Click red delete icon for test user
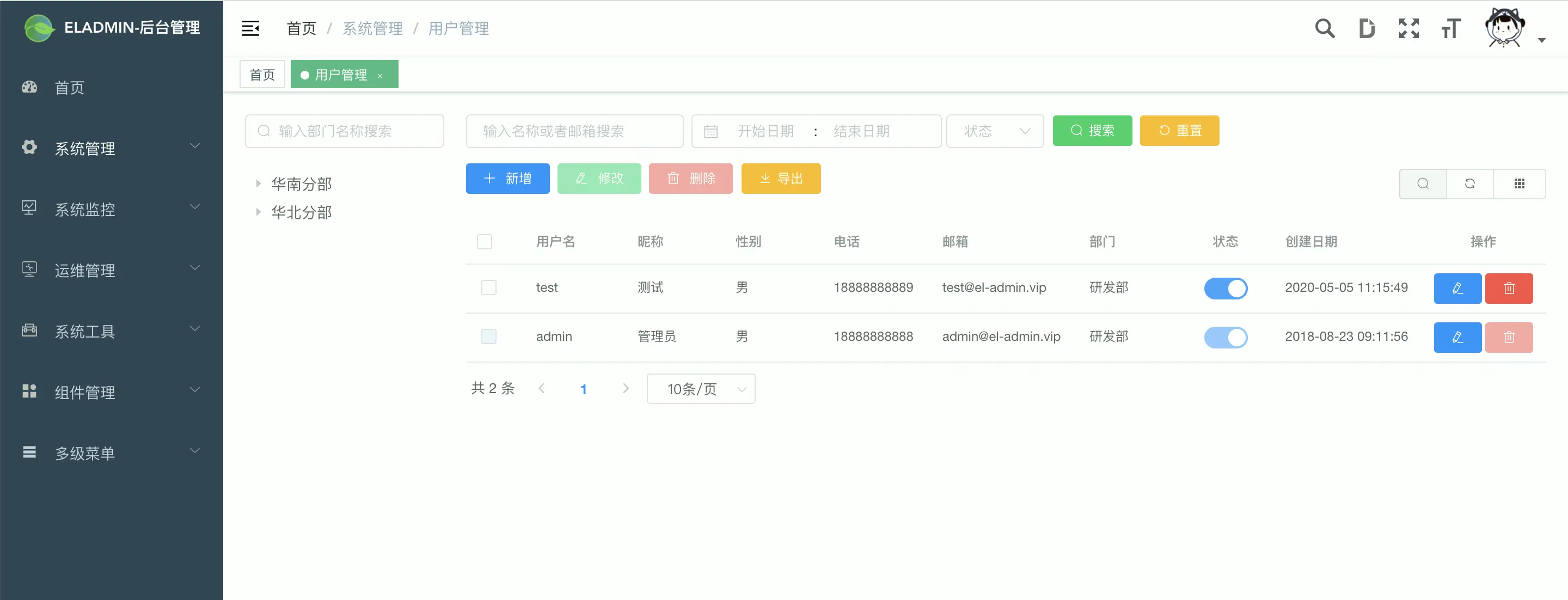1568x600 pixels. coord(1508,288)
